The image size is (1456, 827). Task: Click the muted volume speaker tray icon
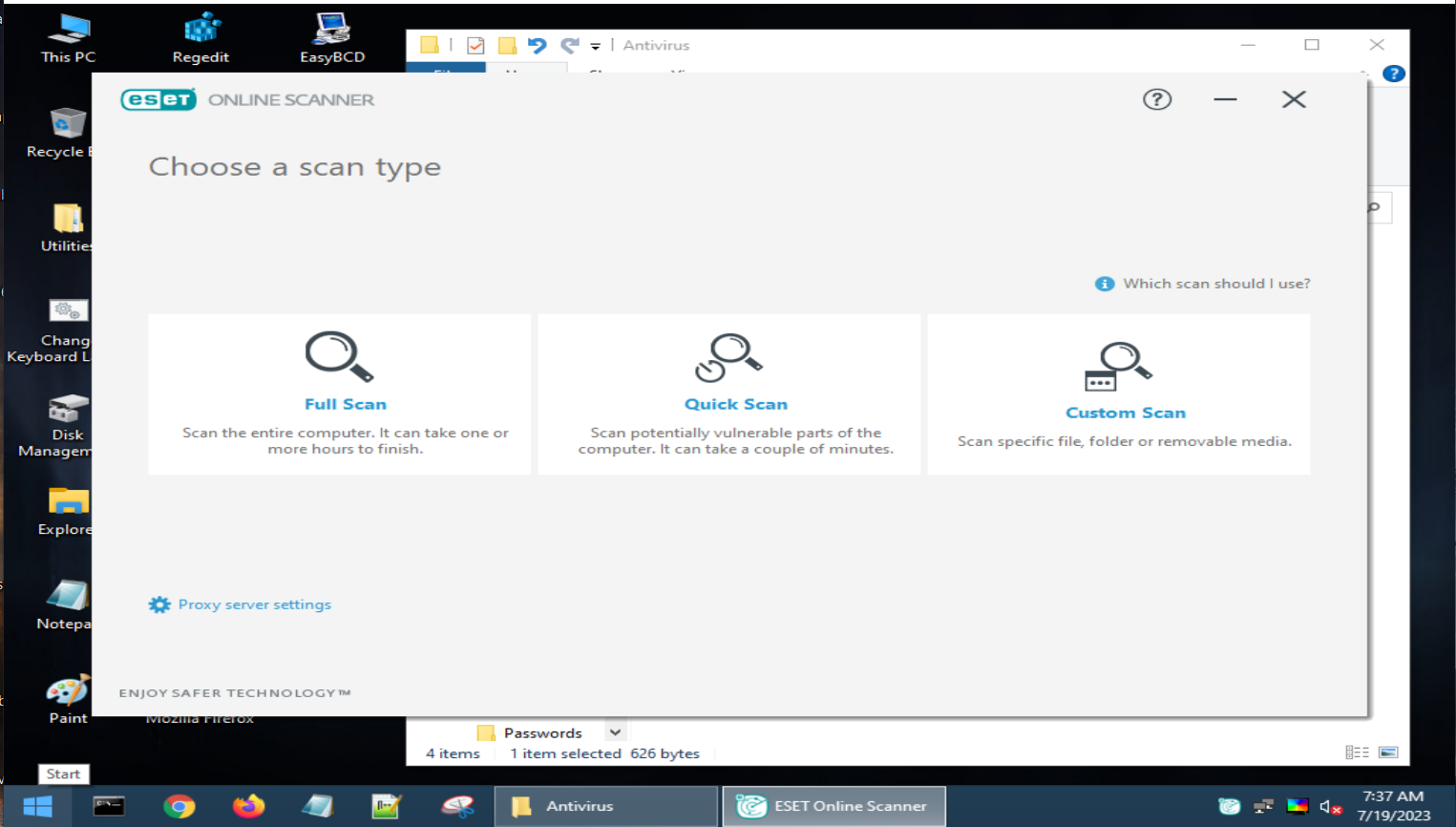coord(1331,807)
